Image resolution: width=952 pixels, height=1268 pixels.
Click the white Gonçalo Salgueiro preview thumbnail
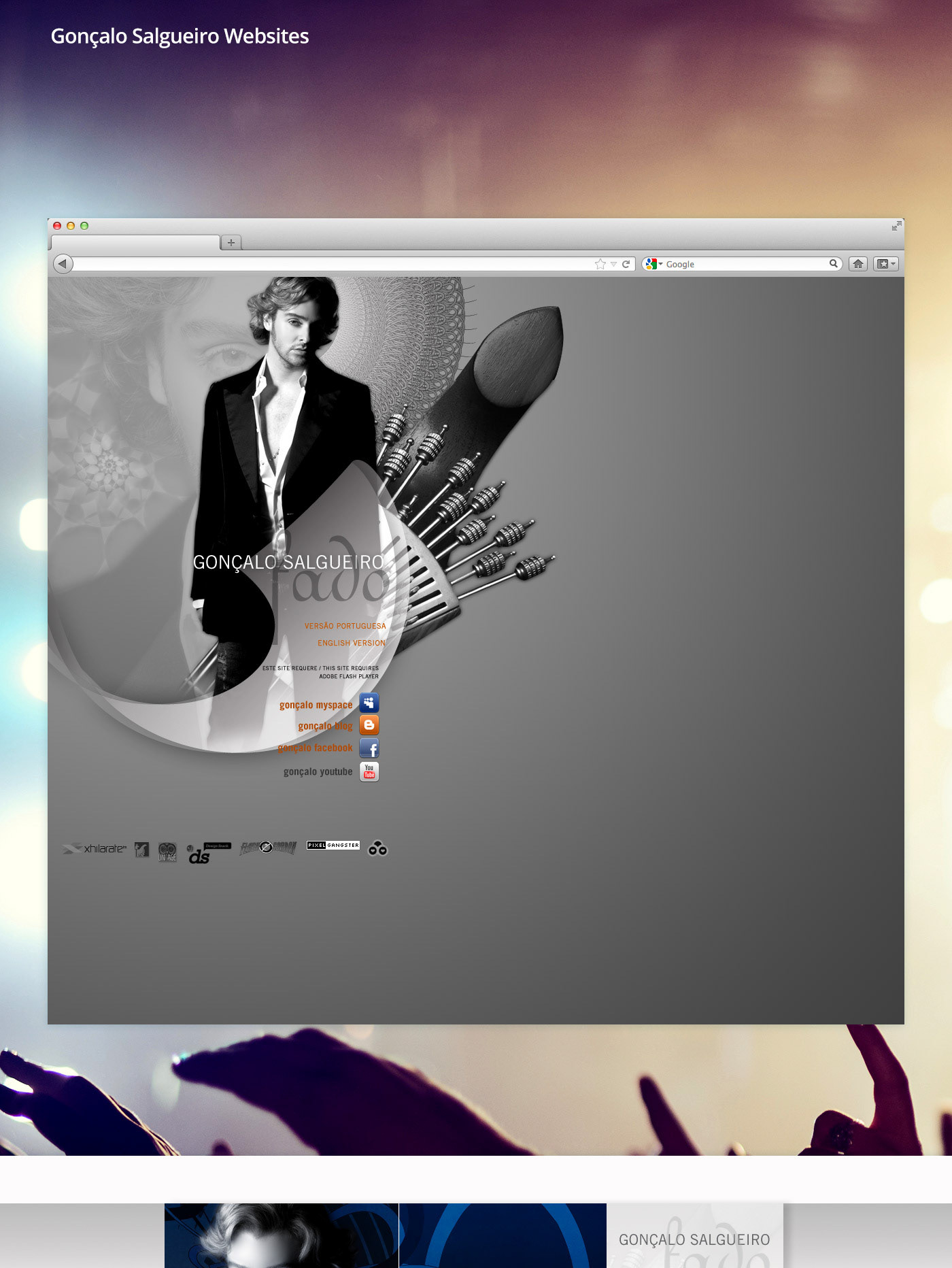click(x=695, y=1235)
